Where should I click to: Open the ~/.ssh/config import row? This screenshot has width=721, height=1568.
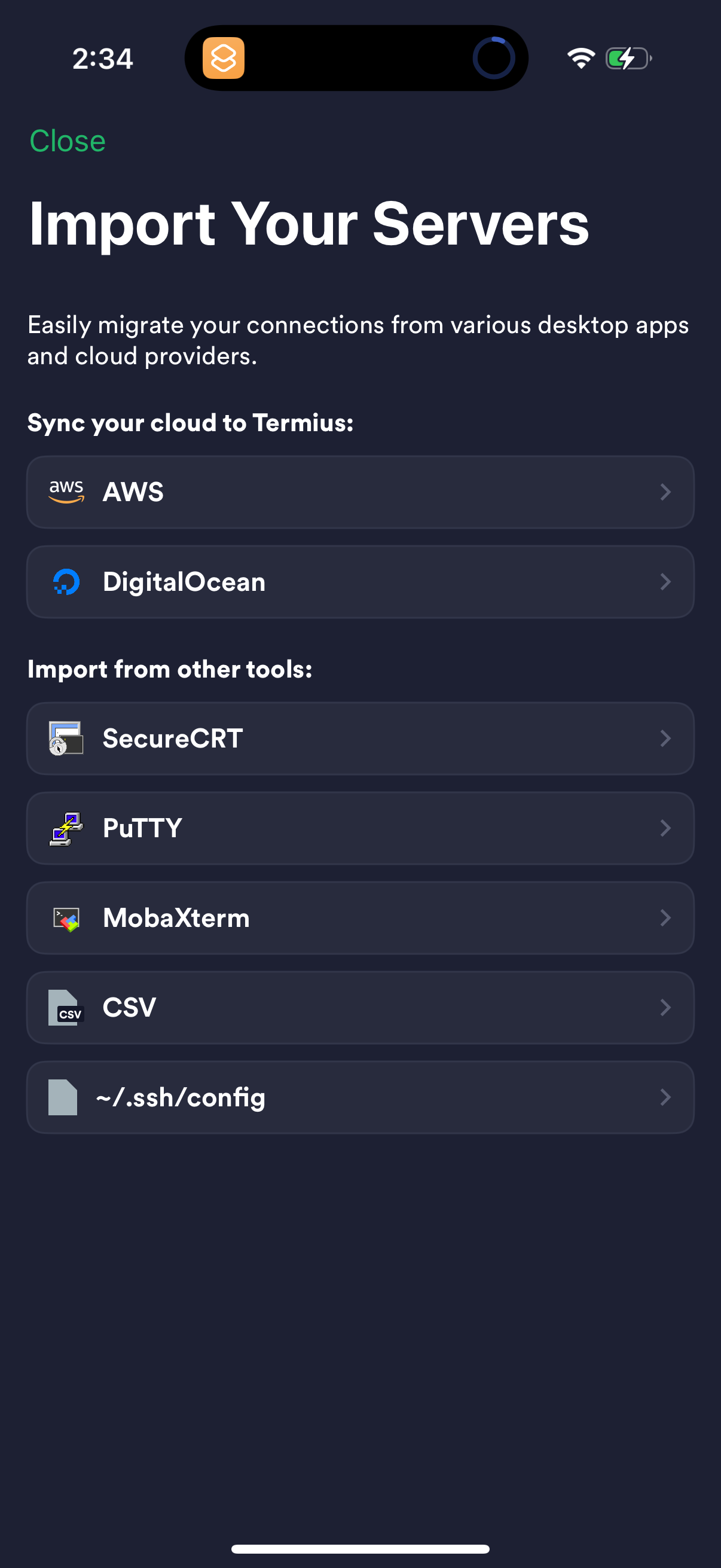pyautogui.click(x=360, y=1097)
